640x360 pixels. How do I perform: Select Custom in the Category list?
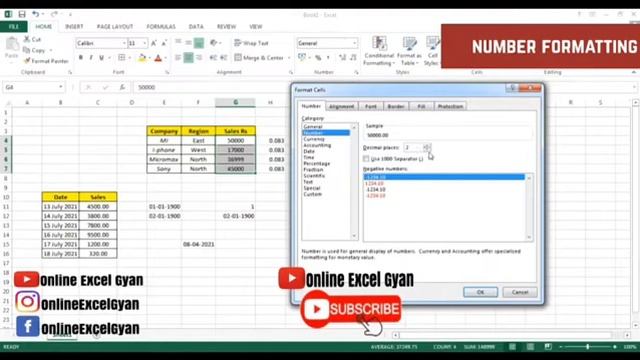click(x=313, y=194)
